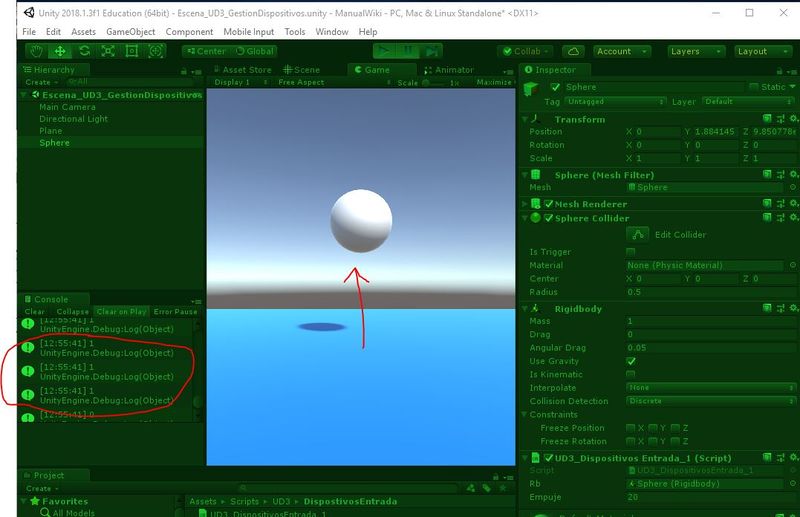Toggle the Is Kinematic checkbox
Viewport: 800px width, 517px height.
(x=631, y=375)
